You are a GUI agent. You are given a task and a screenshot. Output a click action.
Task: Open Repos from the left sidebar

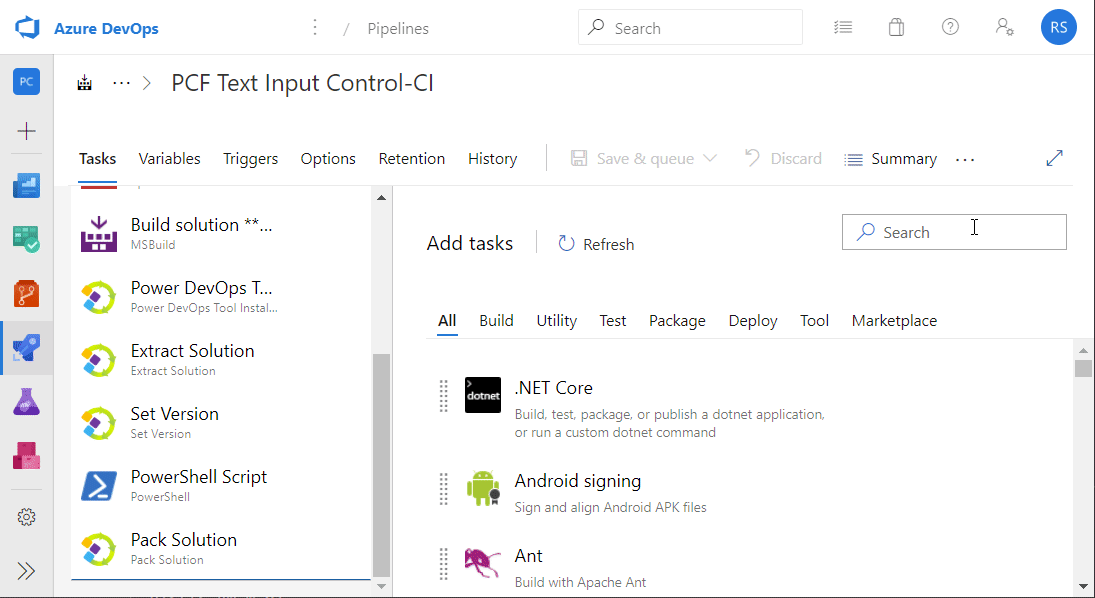tap(26, 293)
